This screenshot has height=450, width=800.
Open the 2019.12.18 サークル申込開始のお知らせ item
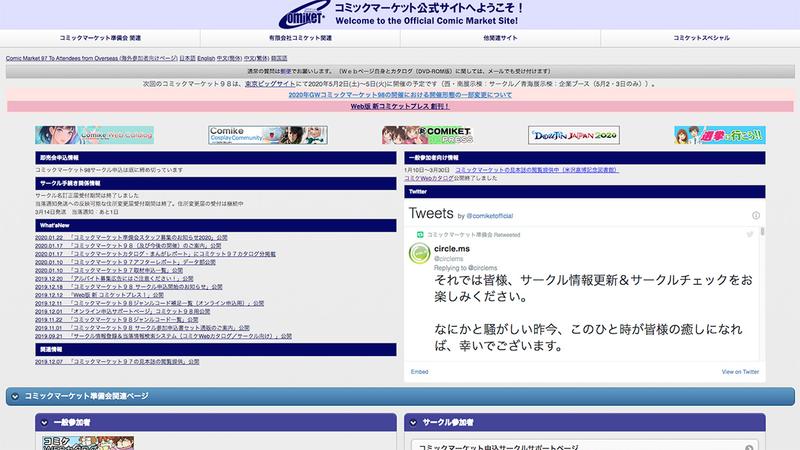pos(129,287)
